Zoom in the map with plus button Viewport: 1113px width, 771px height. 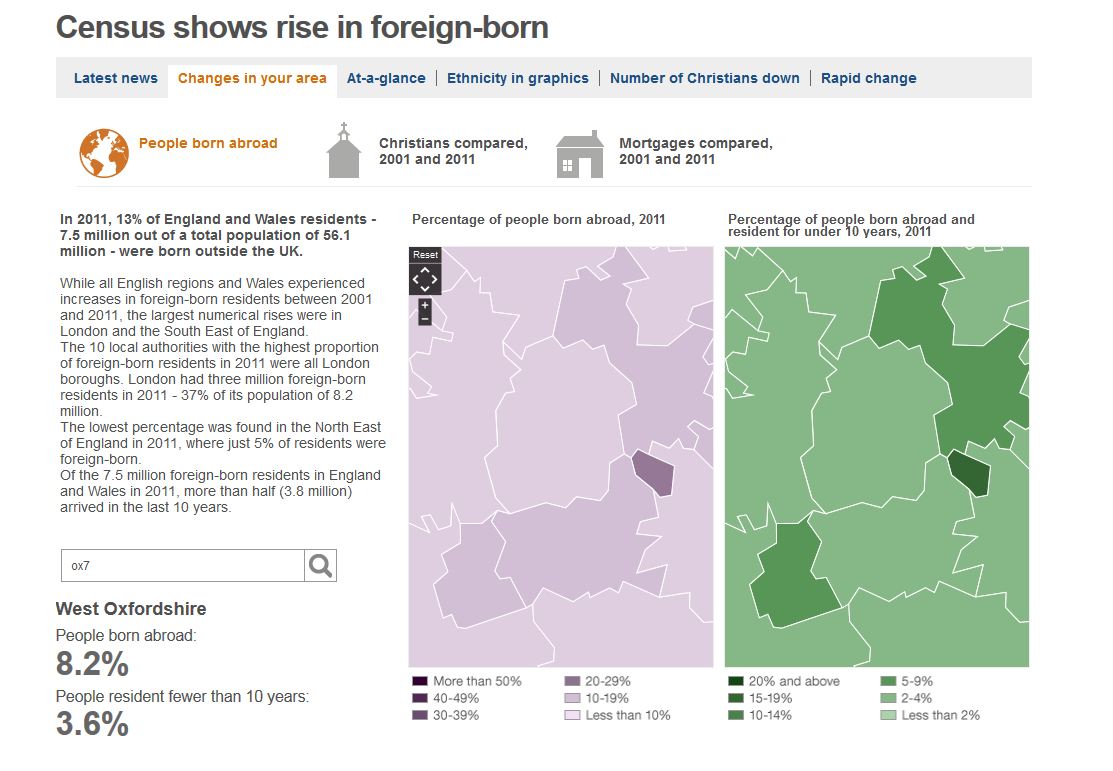[x=424, y=305]
